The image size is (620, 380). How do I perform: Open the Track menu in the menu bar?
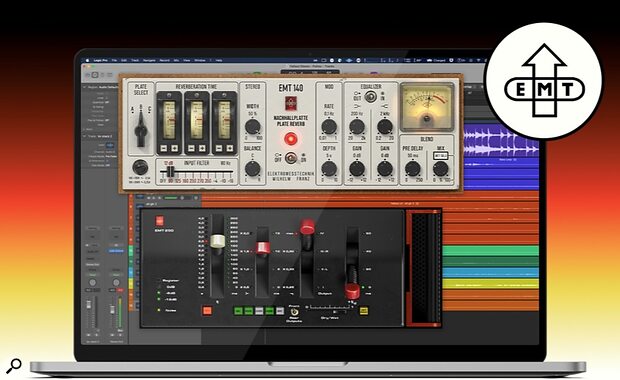coord(135,60)
